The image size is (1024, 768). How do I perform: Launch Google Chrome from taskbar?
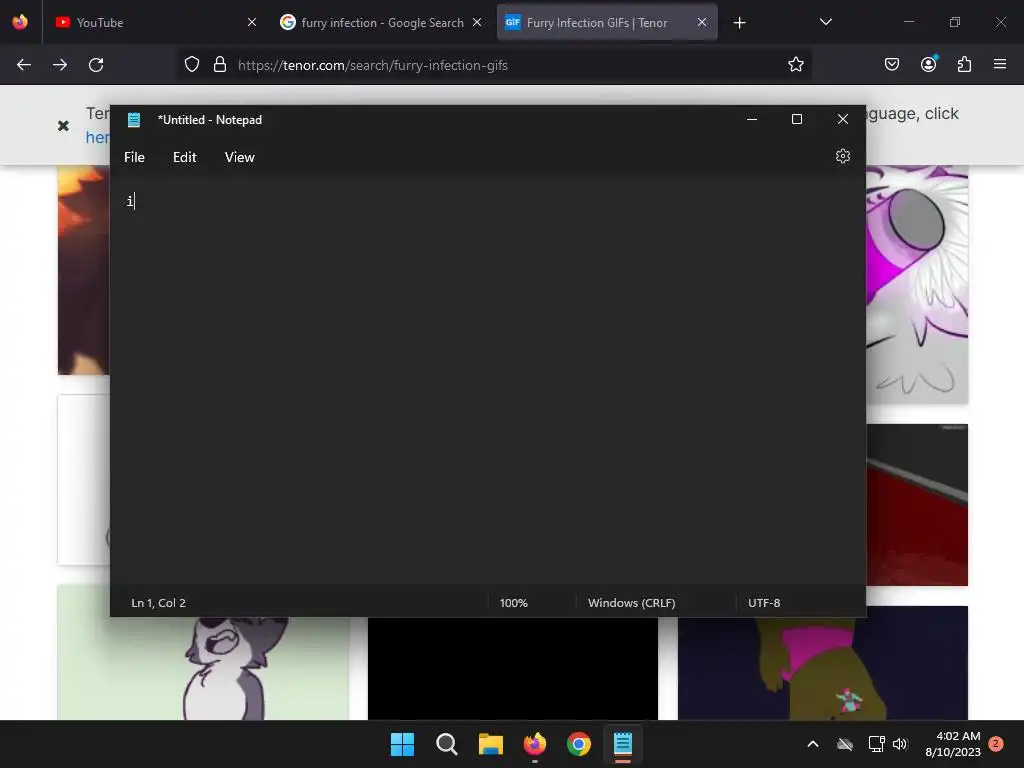pyautogui.click(x=579, y=744)
